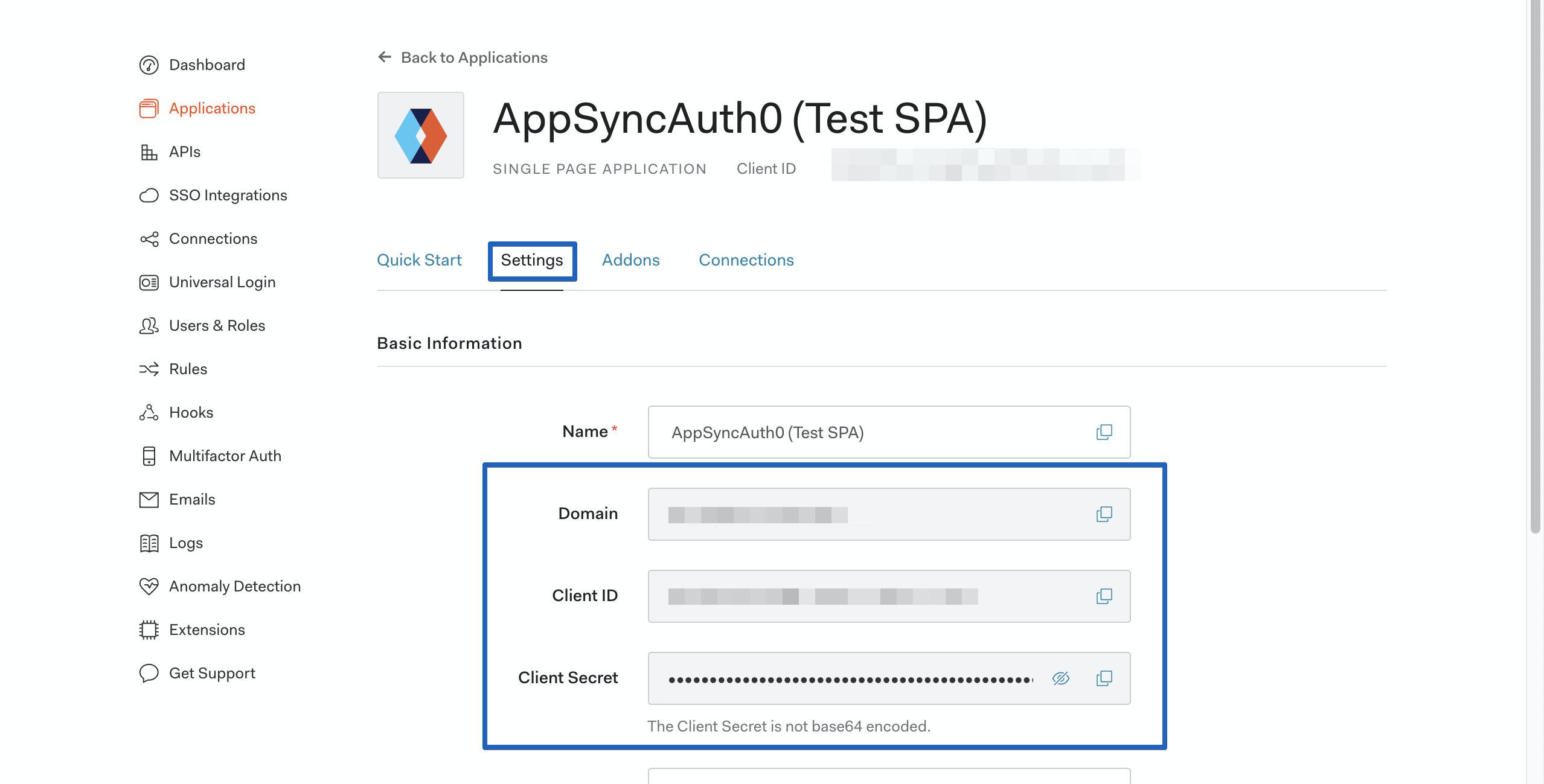The width and height of the screenshot is (1544, 784).
Task: Open the Hooks section icon
Action: (149, 412)
